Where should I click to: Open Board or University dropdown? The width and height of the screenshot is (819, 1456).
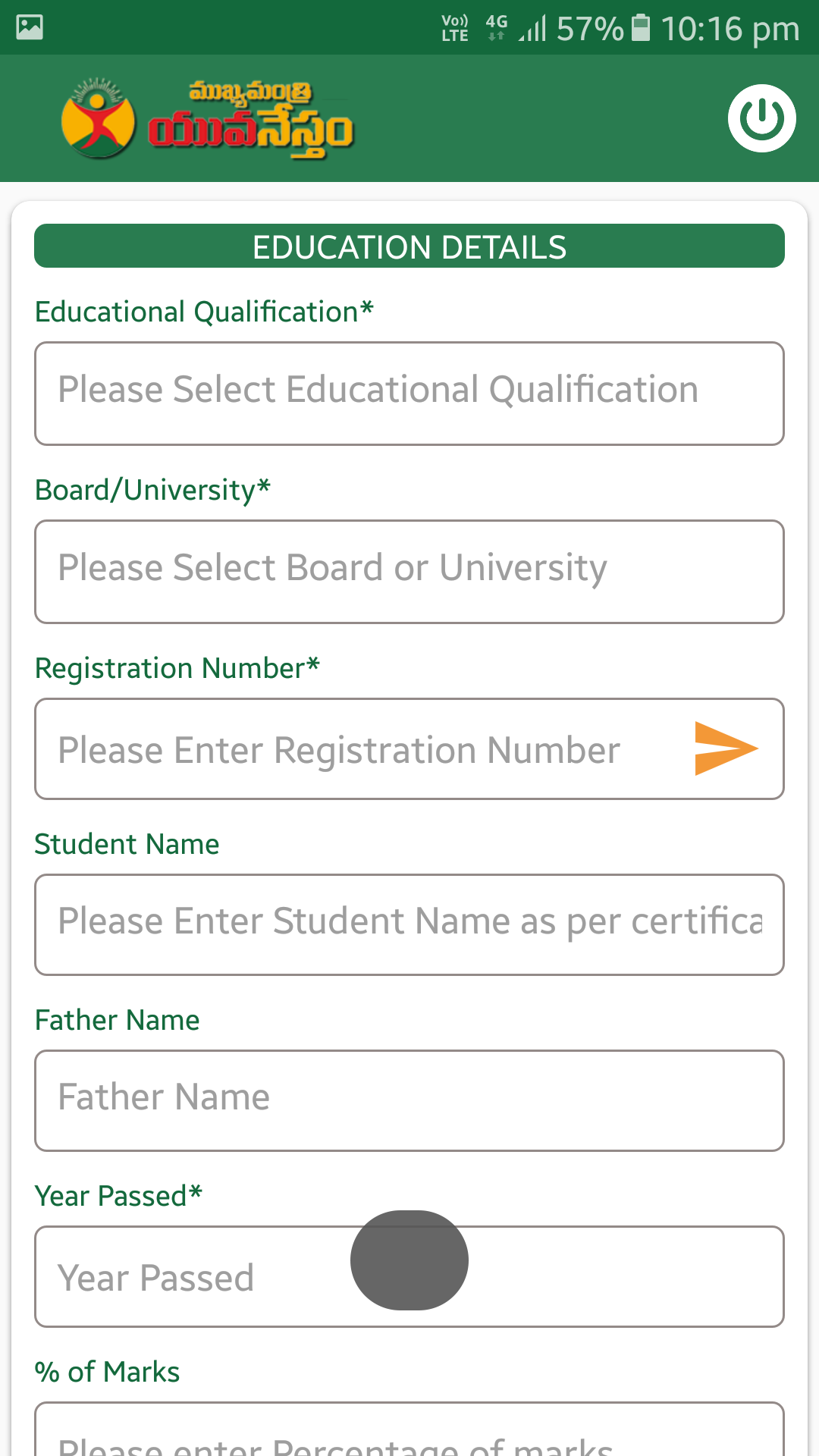409,572
